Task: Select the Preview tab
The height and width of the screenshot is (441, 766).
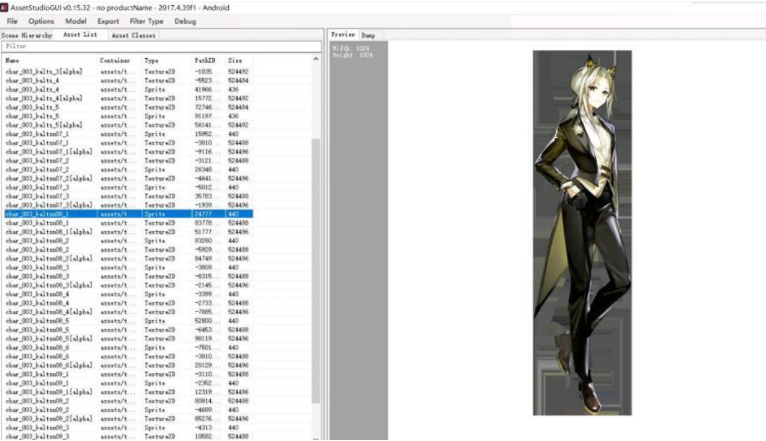Action: coord(343,35)
